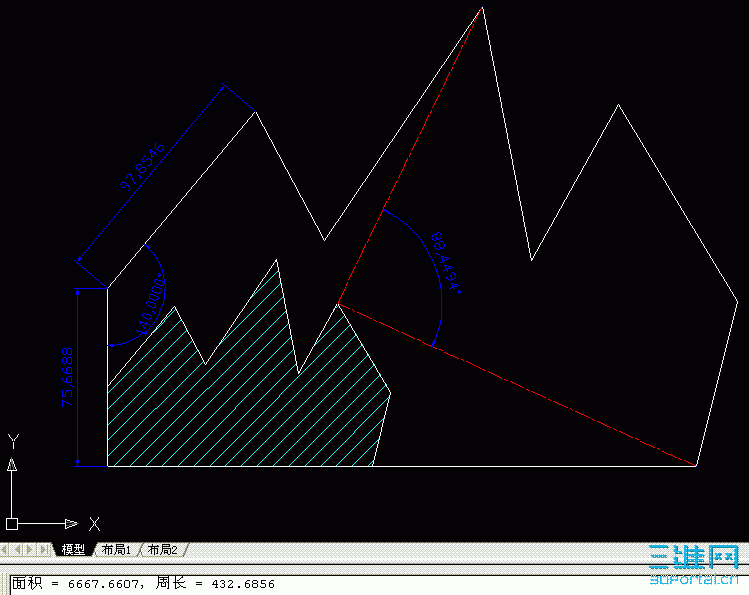The height and width of the screenshot is (595, 749).
Task: Select the 97,8546 aligned dimension text
Action: (x=142, y=166)
